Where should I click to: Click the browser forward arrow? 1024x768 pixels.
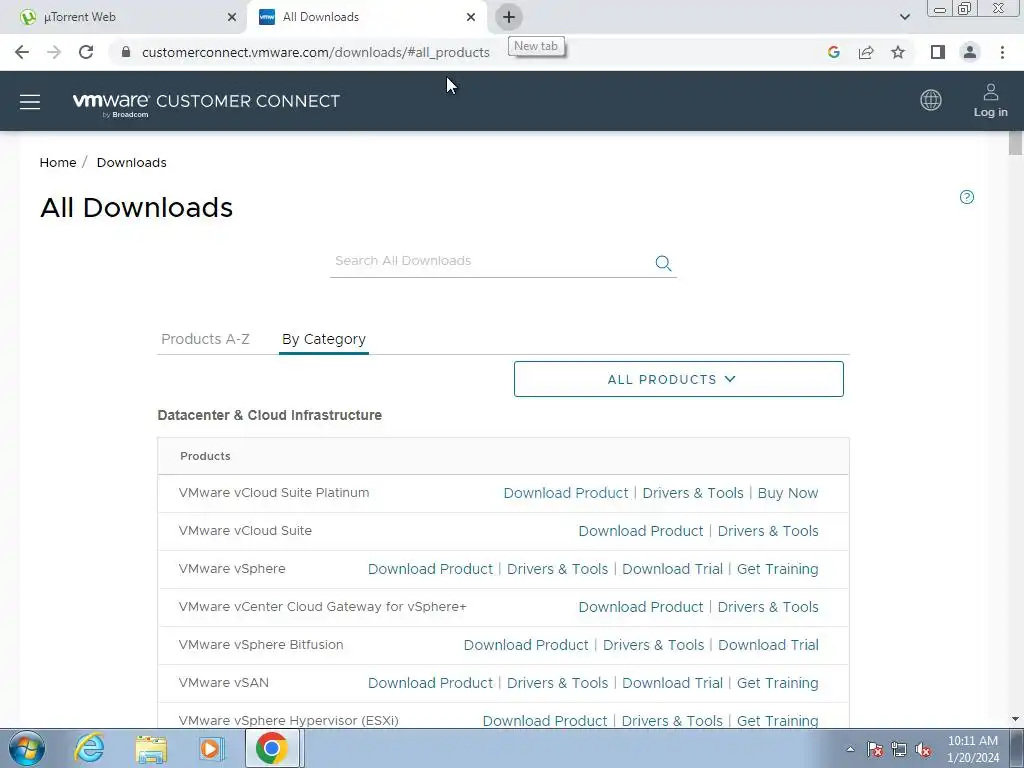(54, 52)
